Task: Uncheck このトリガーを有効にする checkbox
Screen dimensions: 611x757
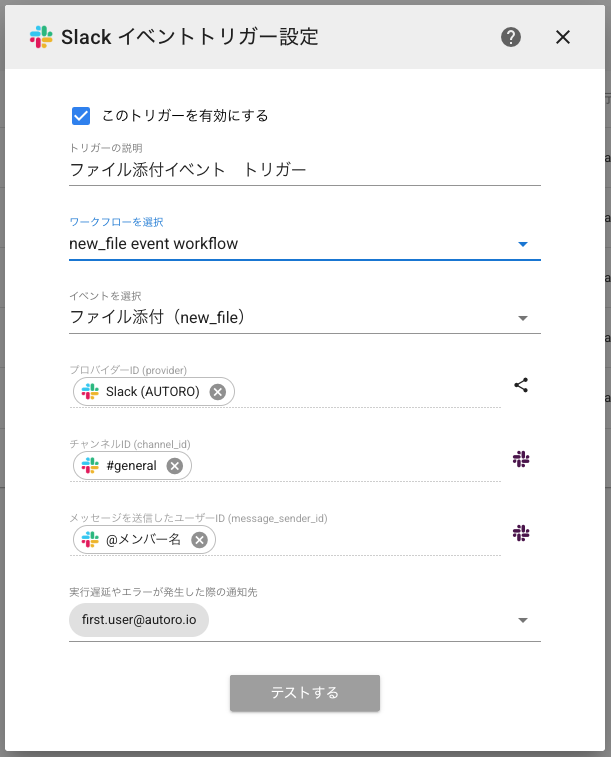Action: coord(81,116)
